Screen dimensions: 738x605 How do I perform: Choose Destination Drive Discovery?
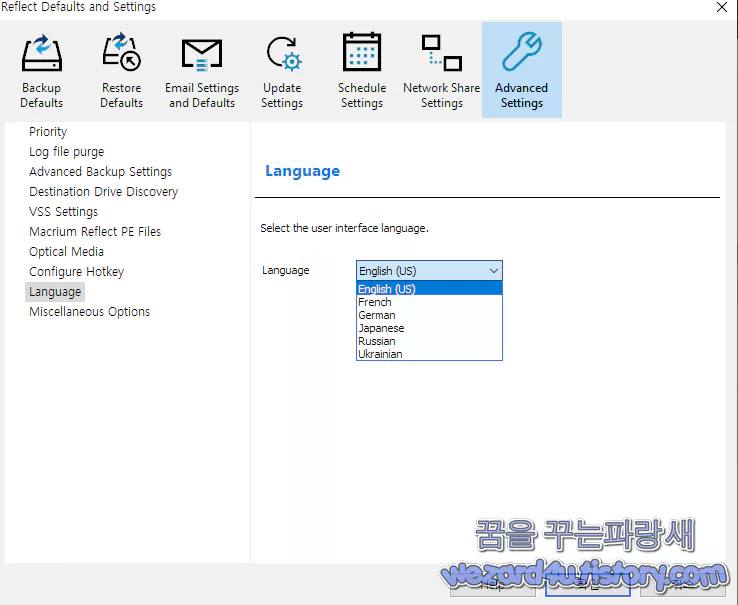coord(104,192)
